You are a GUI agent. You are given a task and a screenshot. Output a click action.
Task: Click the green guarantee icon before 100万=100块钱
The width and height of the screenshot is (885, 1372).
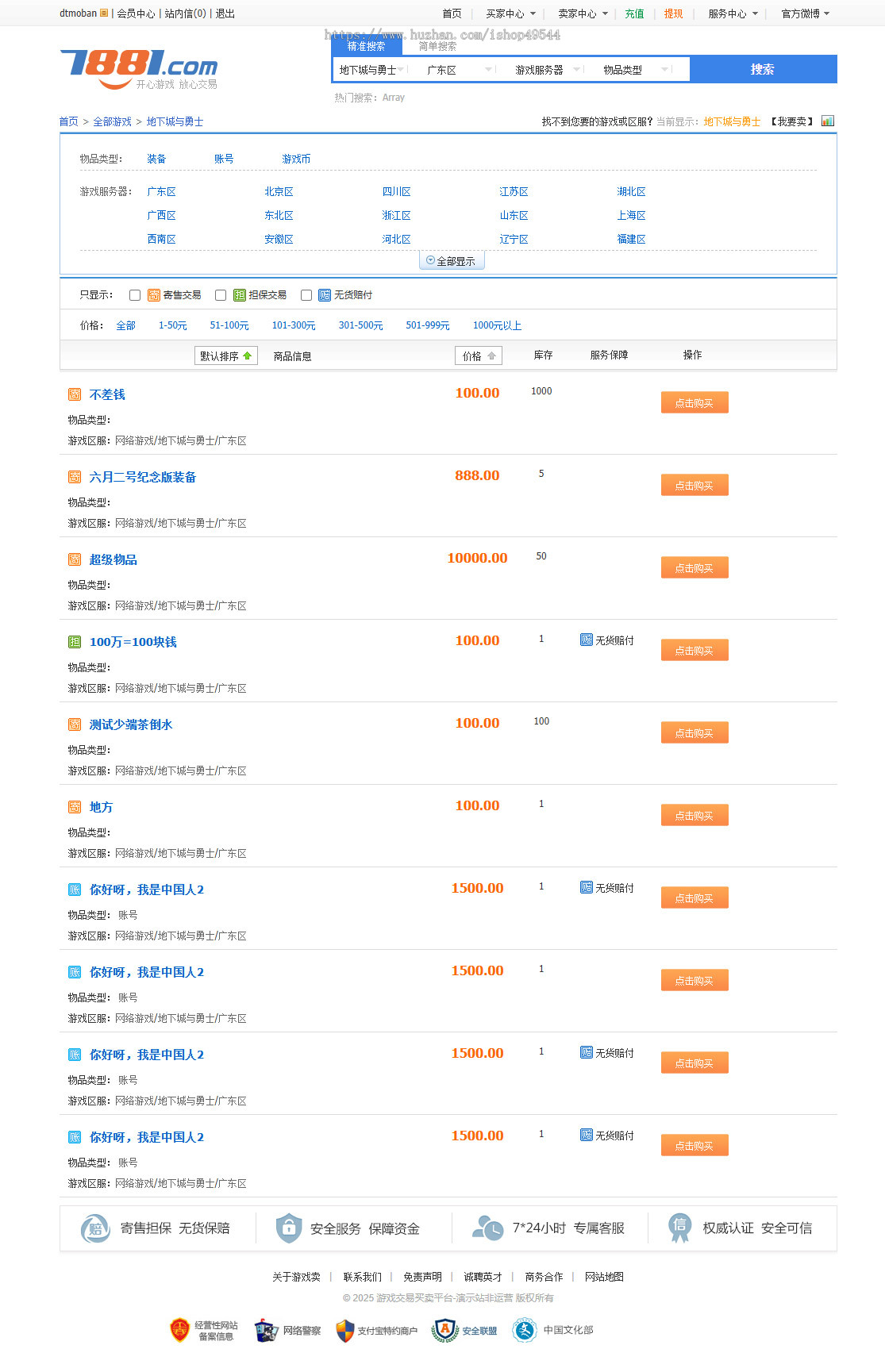coord(75,642)
